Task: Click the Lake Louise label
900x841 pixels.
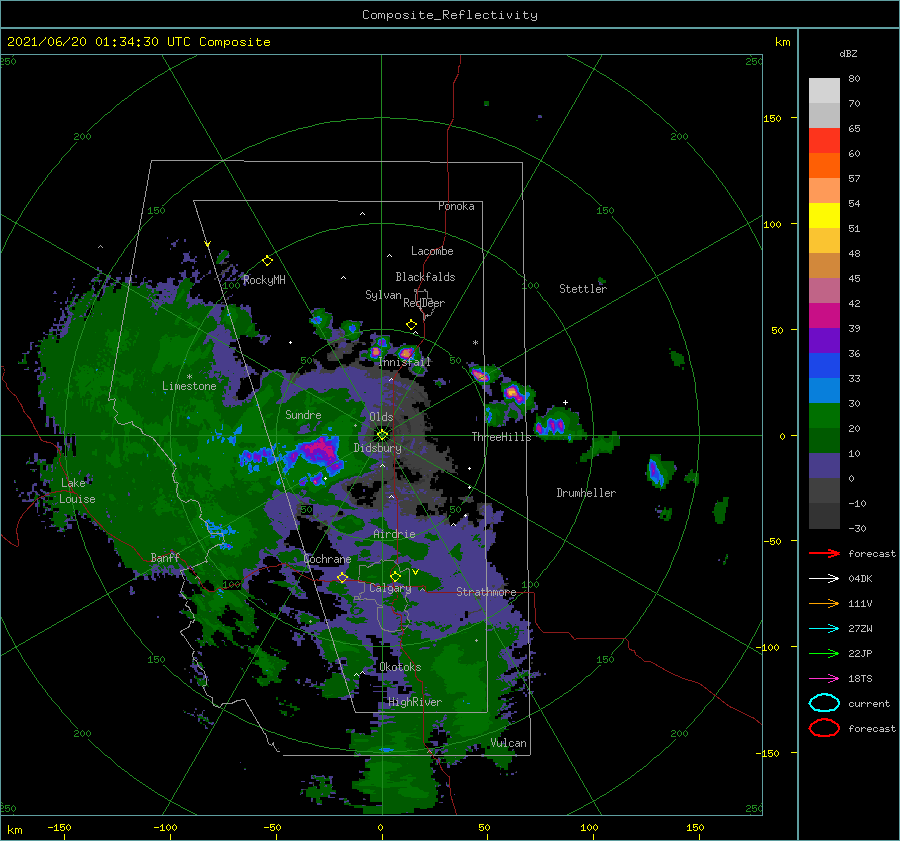Action: click(77, 491)
